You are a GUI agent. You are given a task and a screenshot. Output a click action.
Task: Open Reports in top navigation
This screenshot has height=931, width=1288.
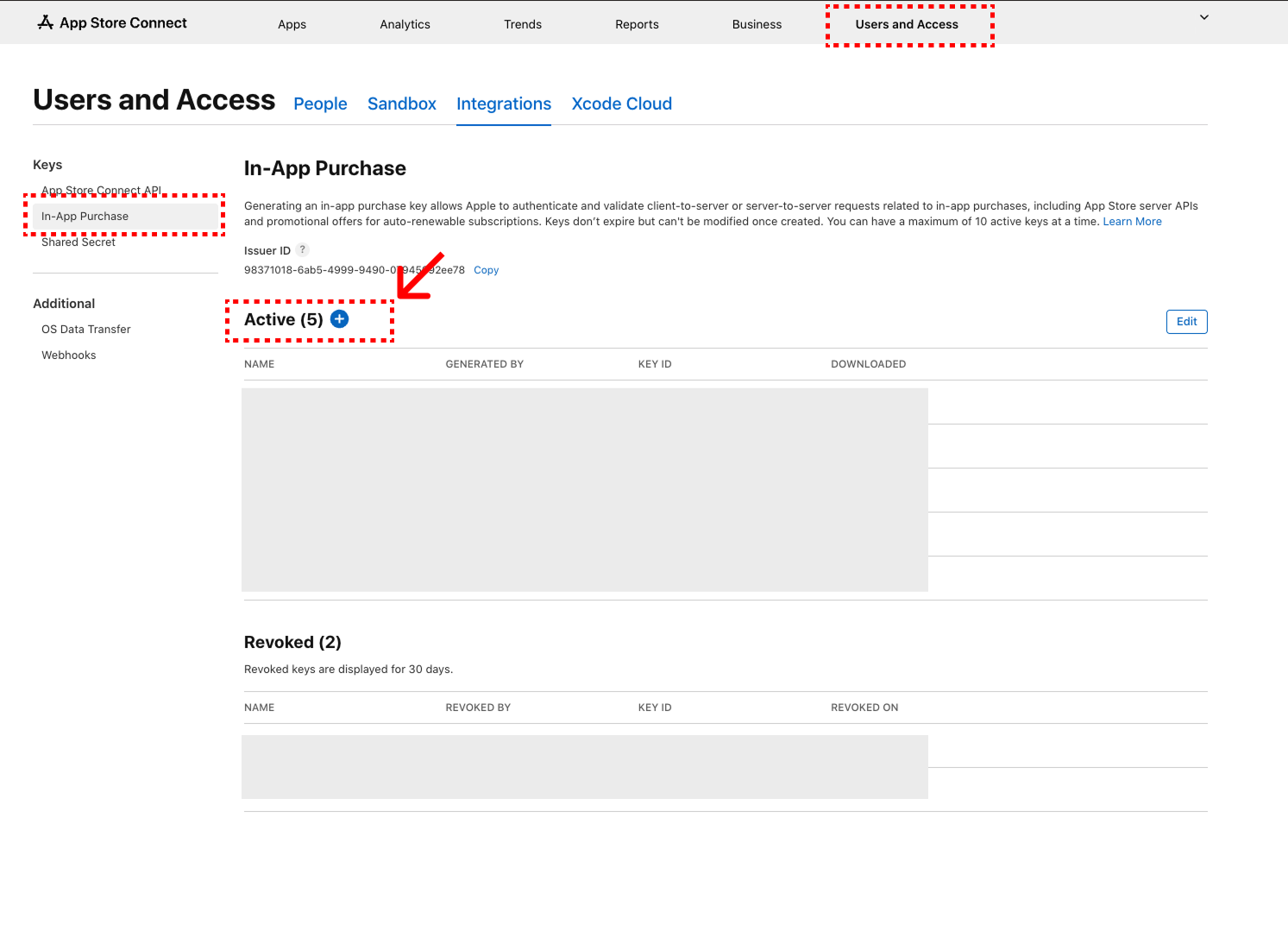point(637,24)
